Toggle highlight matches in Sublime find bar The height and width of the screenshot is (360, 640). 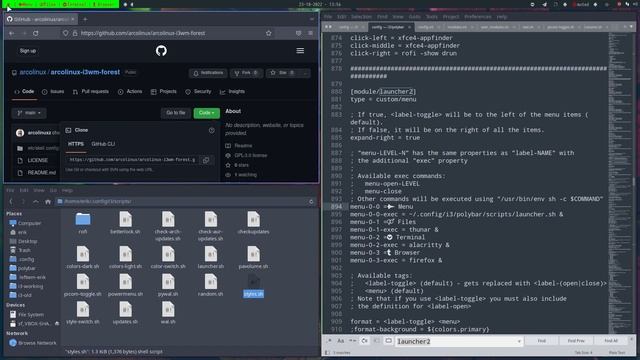click(388, 341)
